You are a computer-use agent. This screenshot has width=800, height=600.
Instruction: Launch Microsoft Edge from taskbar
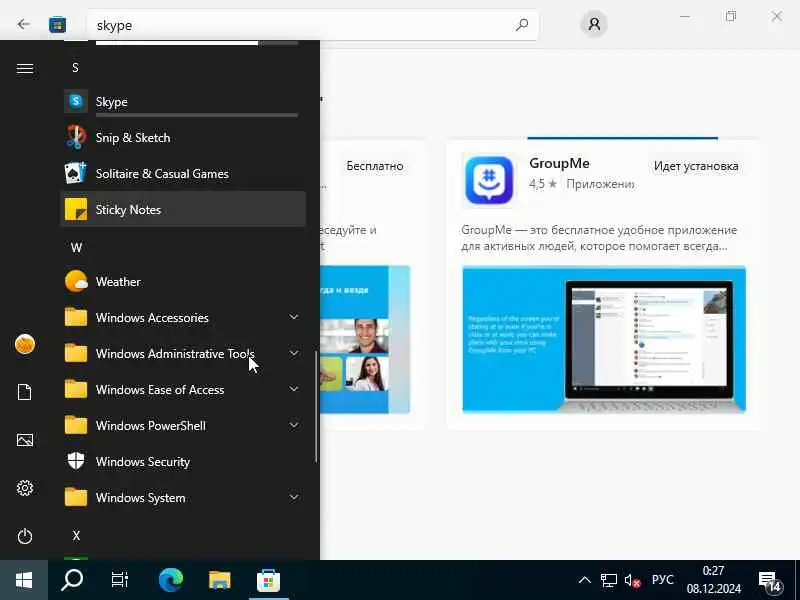(x=171, y=580)
